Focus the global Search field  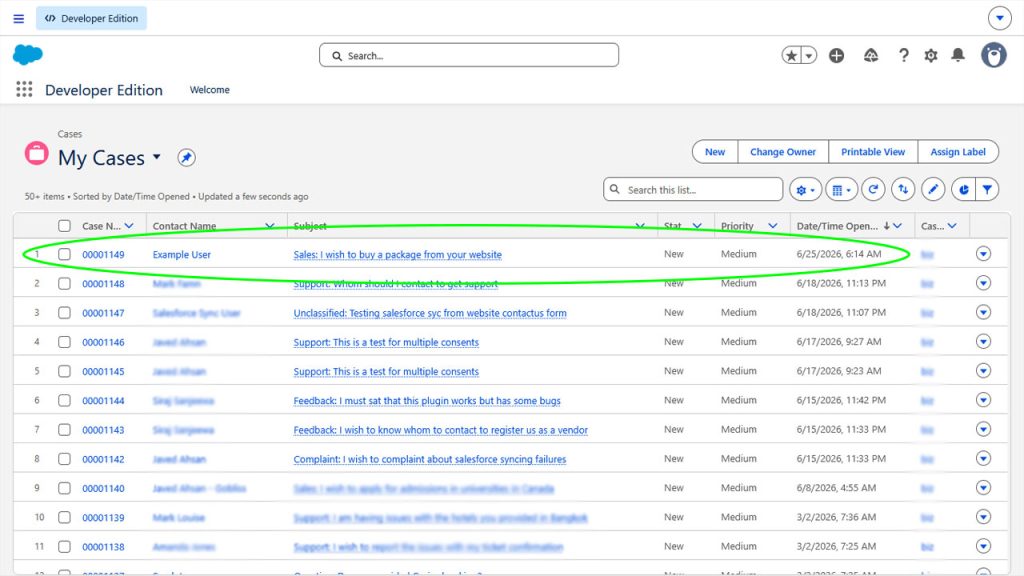469,56
